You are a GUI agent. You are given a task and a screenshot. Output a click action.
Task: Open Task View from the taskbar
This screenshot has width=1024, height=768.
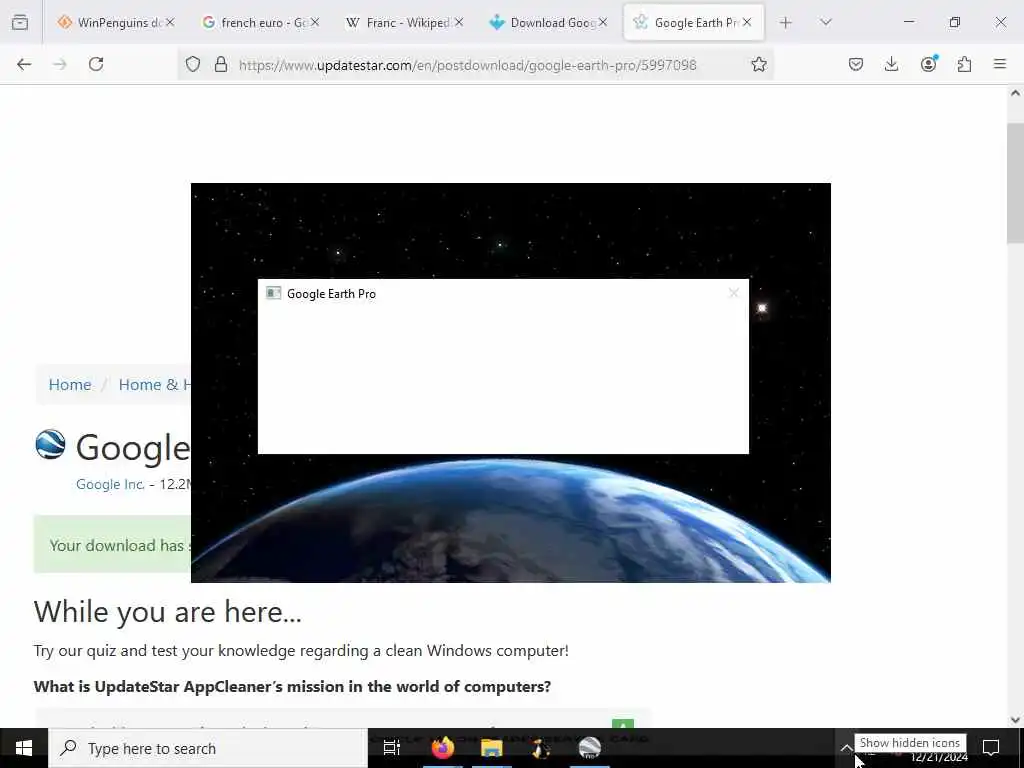coord(392,748)
